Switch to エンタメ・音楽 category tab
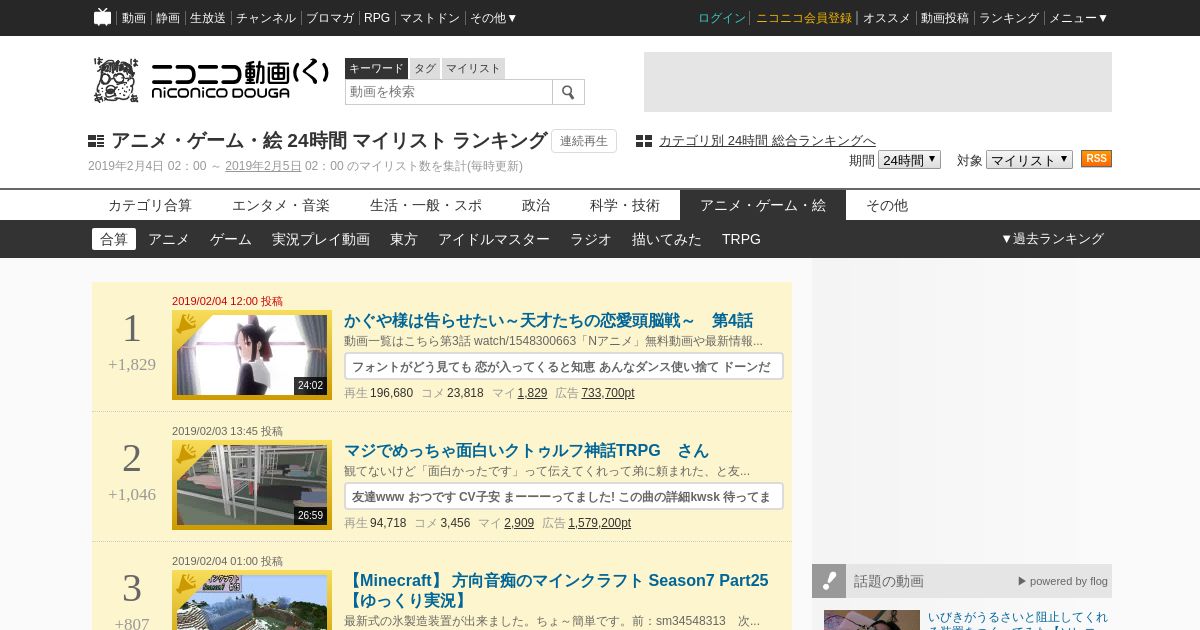Screen dimensions: 1200x630 pos(281,205)
